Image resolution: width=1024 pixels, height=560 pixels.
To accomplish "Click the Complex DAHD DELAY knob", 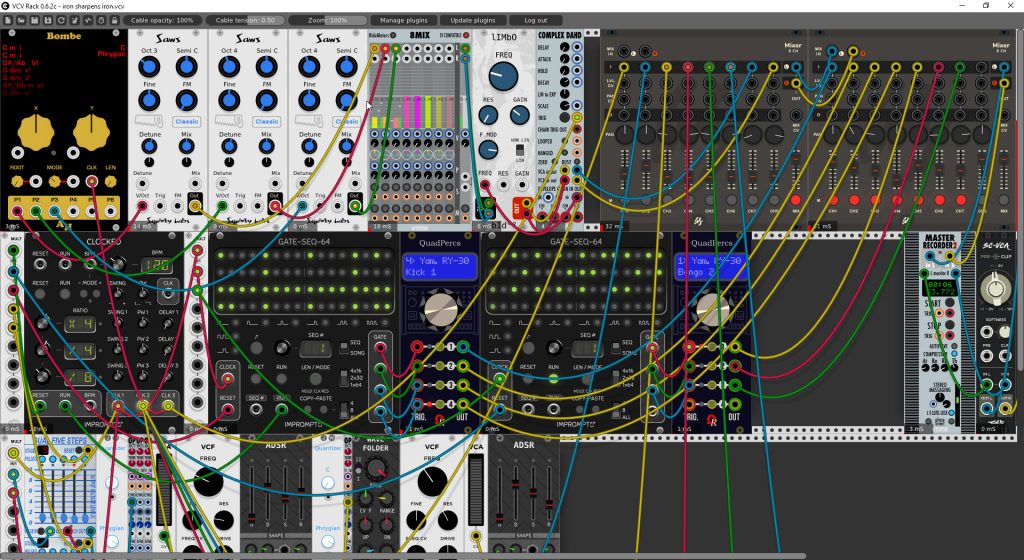I will click(564, 48).
